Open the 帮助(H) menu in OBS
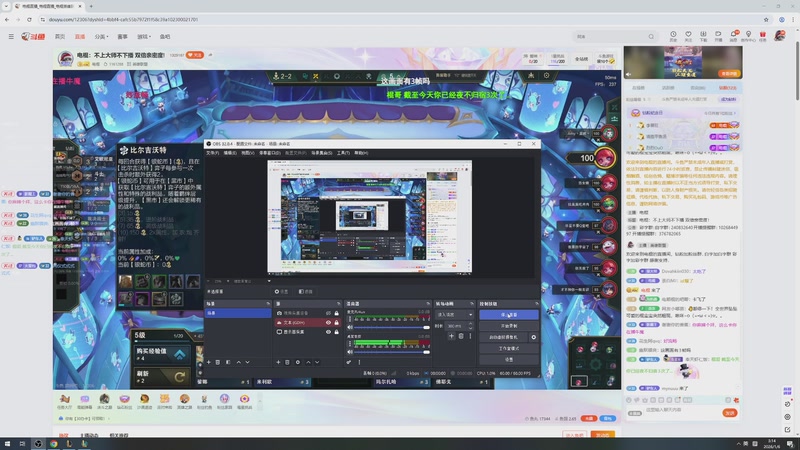 tap(361, 153)
